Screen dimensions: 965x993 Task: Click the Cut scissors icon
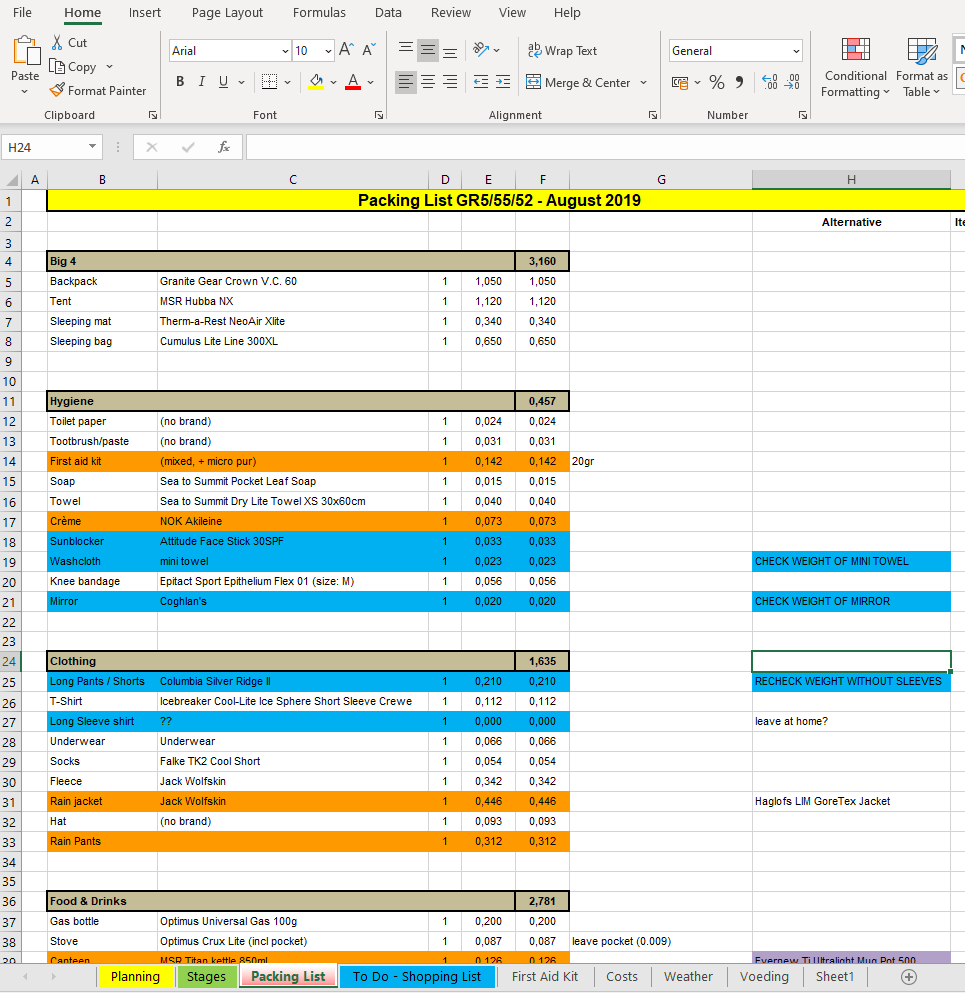pyautogui.click(x=57, y=43)
